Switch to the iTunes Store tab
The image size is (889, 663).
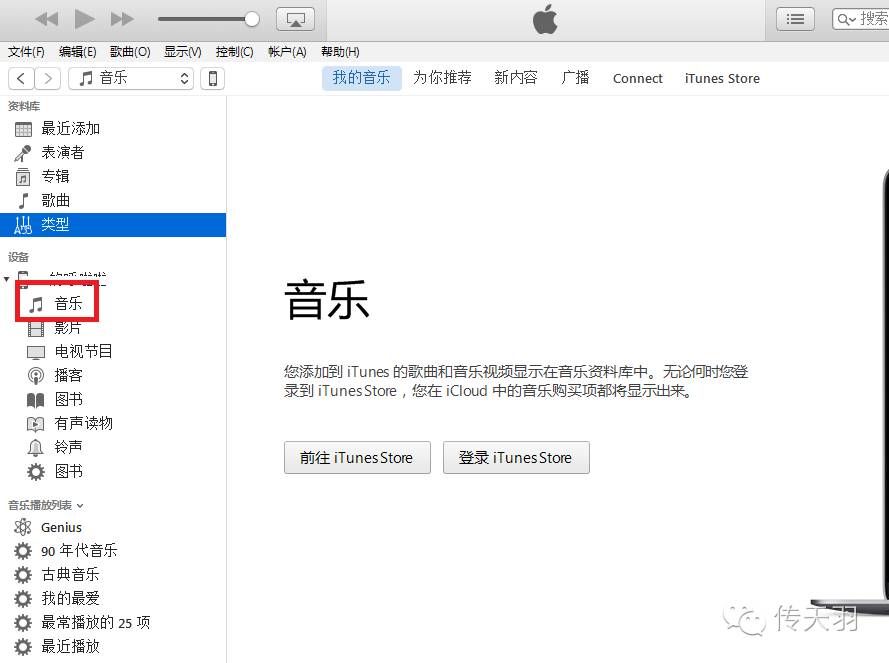pyautogui.click(x=722, y=78)
